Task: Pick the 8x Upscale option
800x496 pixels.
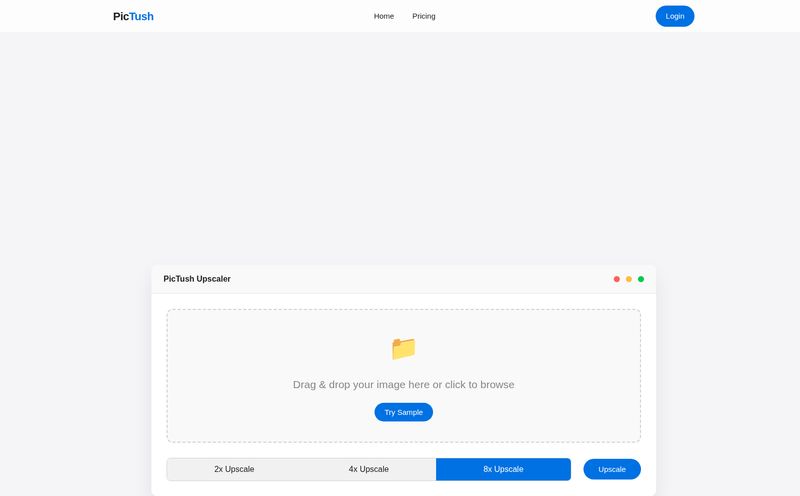Action: (503, 469)
